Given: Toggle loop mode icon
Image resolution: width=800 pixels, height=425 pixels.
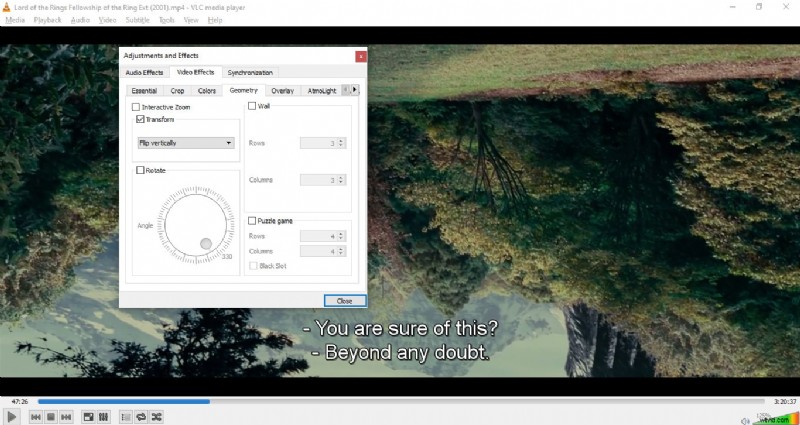Looking at the screenshot, I should (x=141, y=417).
